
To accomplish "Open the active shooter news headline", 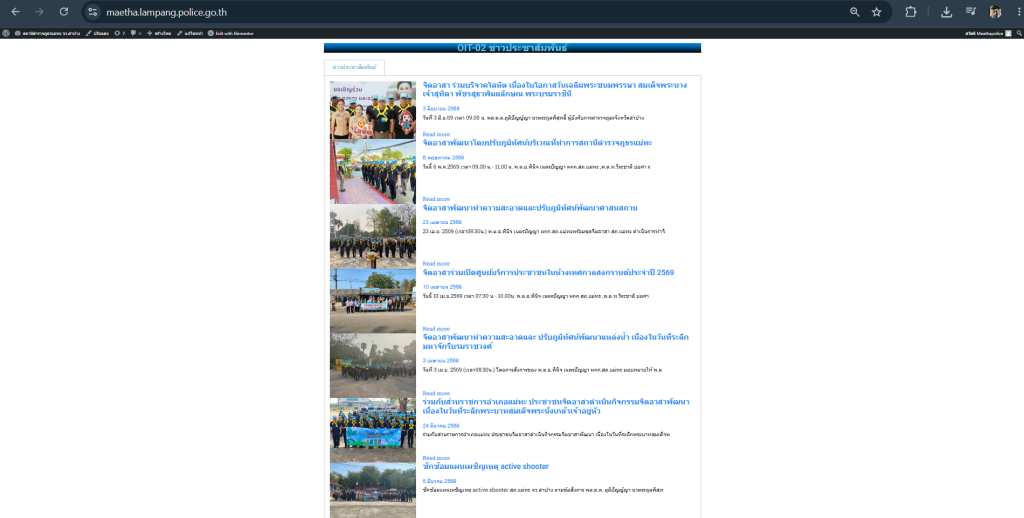I will pos(485,466).
